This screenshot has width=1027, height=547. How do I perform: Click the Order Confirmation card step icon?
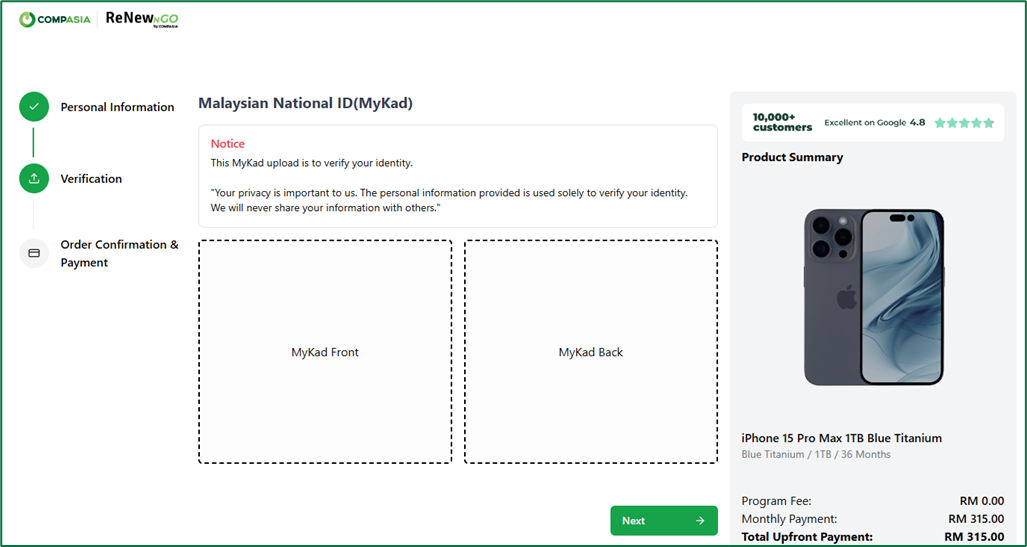[x=34, y=253]
